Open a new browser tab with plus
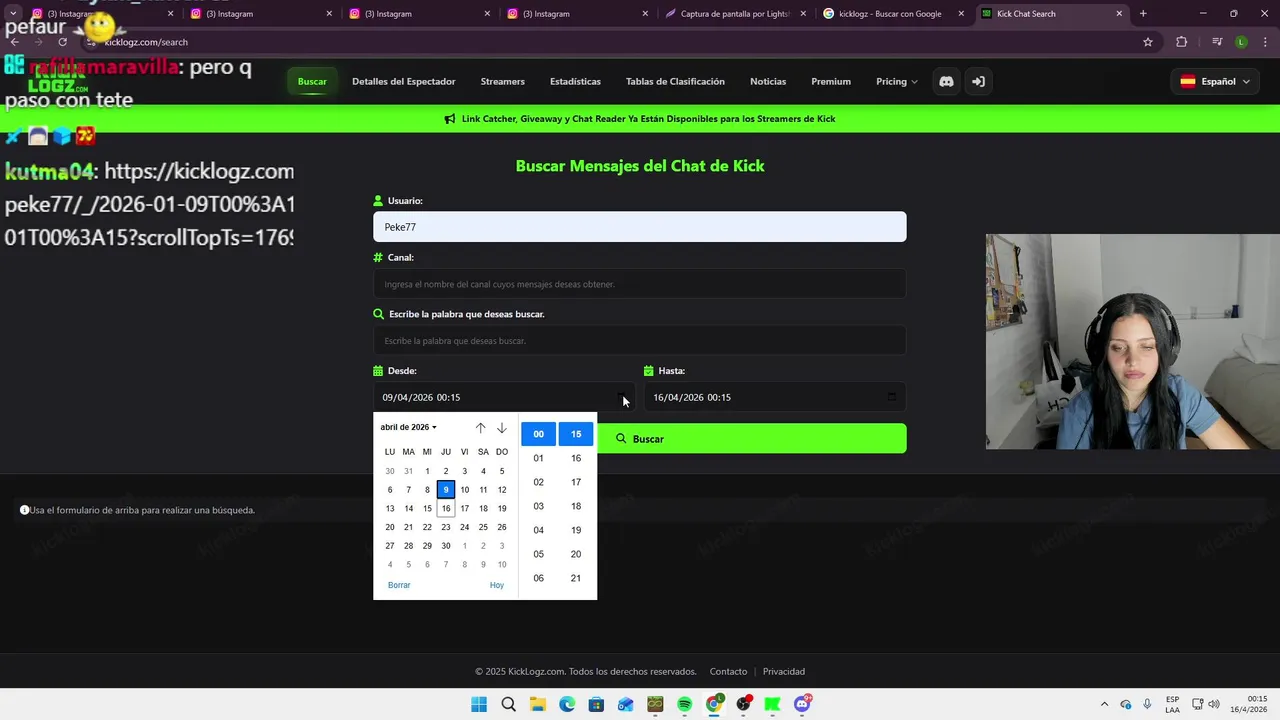 (1143, 14)
